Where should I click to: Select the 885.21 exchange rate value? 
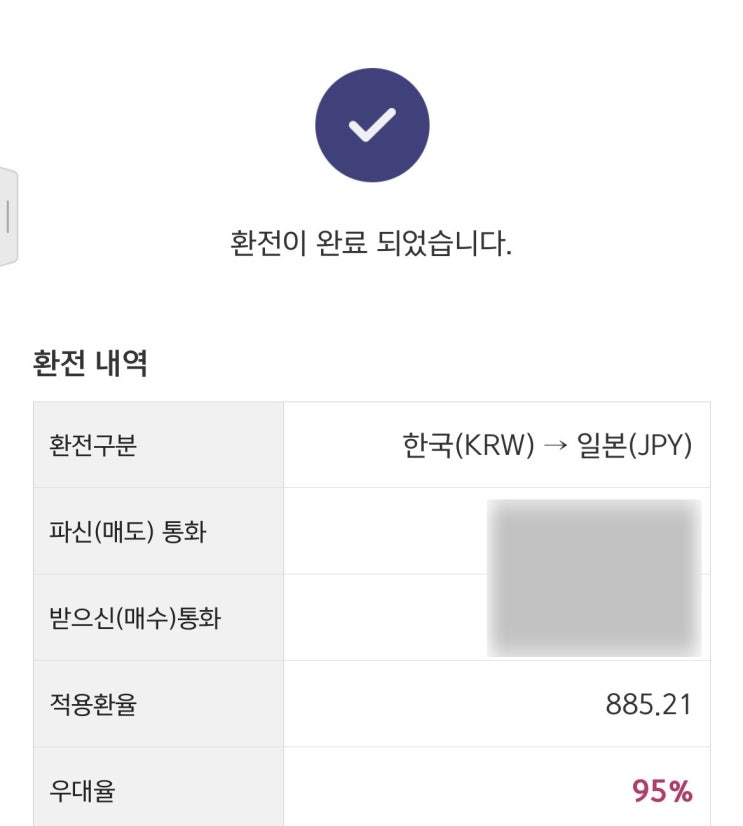(x=648, y=705)
